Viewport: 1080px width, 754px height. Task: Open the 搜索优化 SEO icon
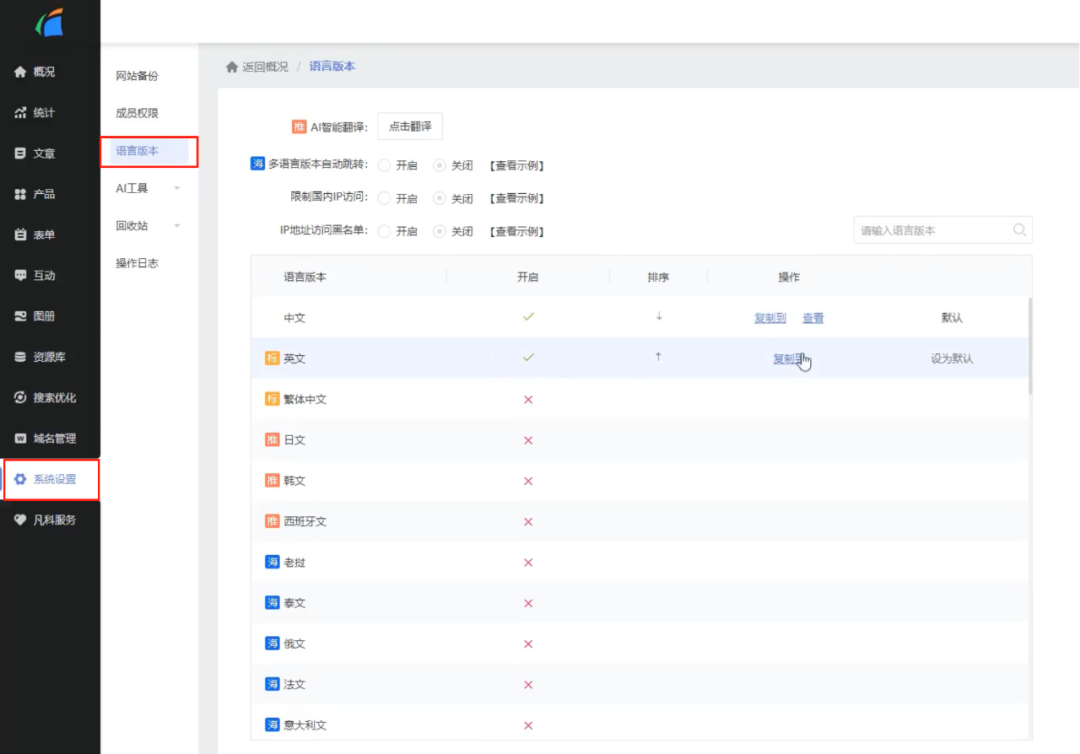(x=20, y=397)
